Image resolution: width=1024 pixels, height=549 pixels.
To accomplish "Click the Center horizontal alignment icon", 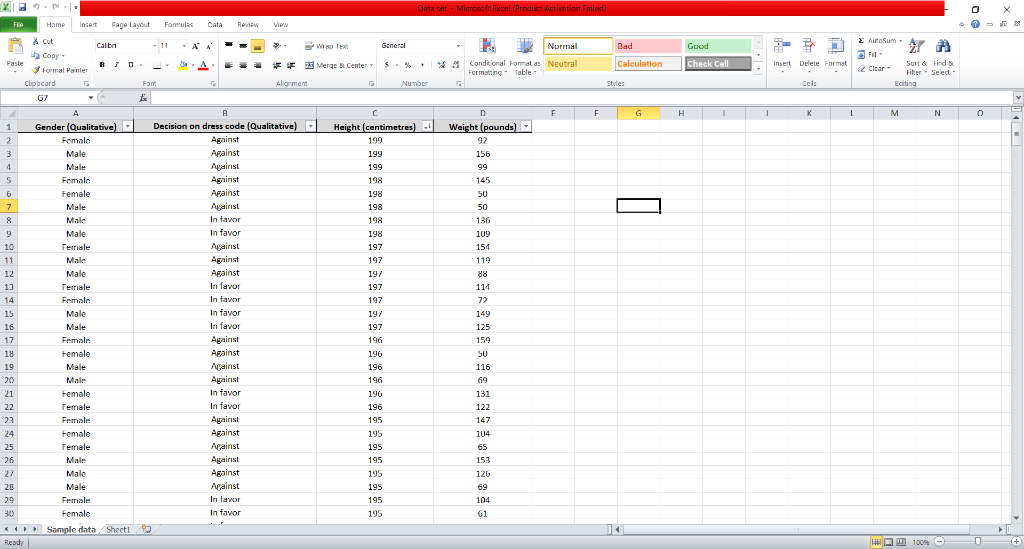I will 243,65.
